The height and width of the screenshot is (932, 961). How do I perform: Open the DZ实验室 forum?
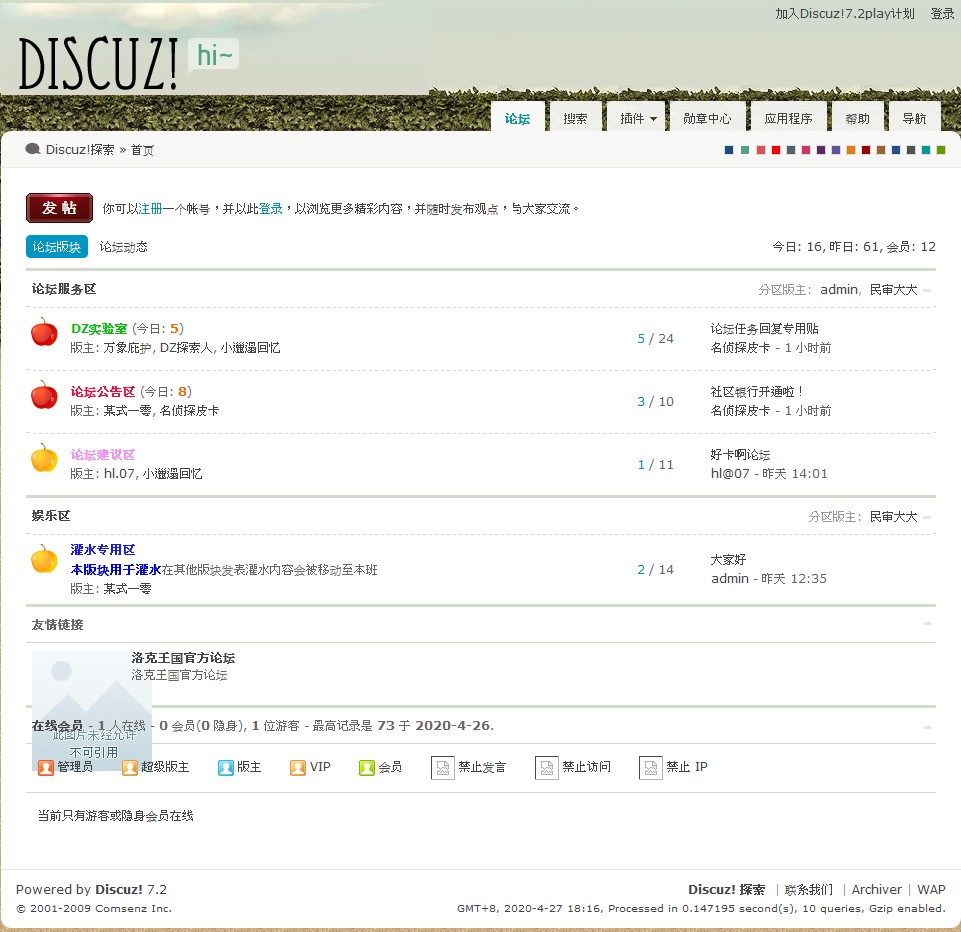coord(99,328)
